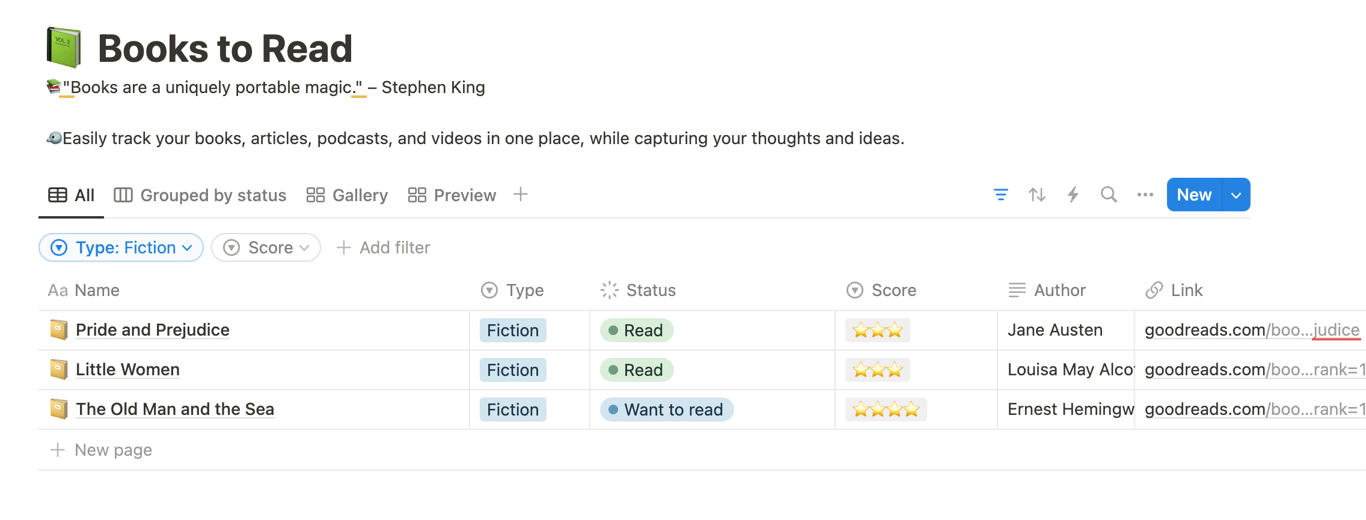
Task: Open the sort options icon
Action: coord(1037,195)
